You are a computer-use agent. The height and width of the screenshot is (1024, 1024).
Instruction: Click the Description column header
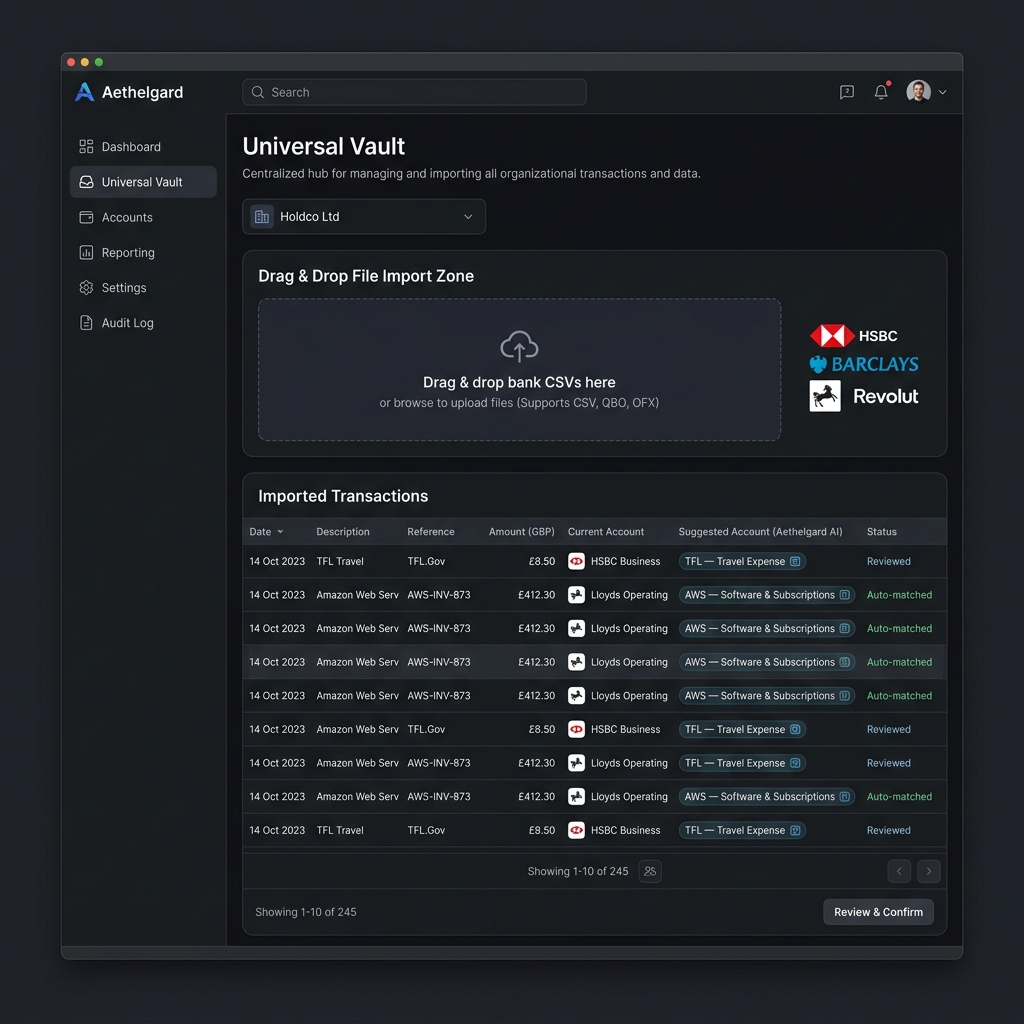coord(343,532)
